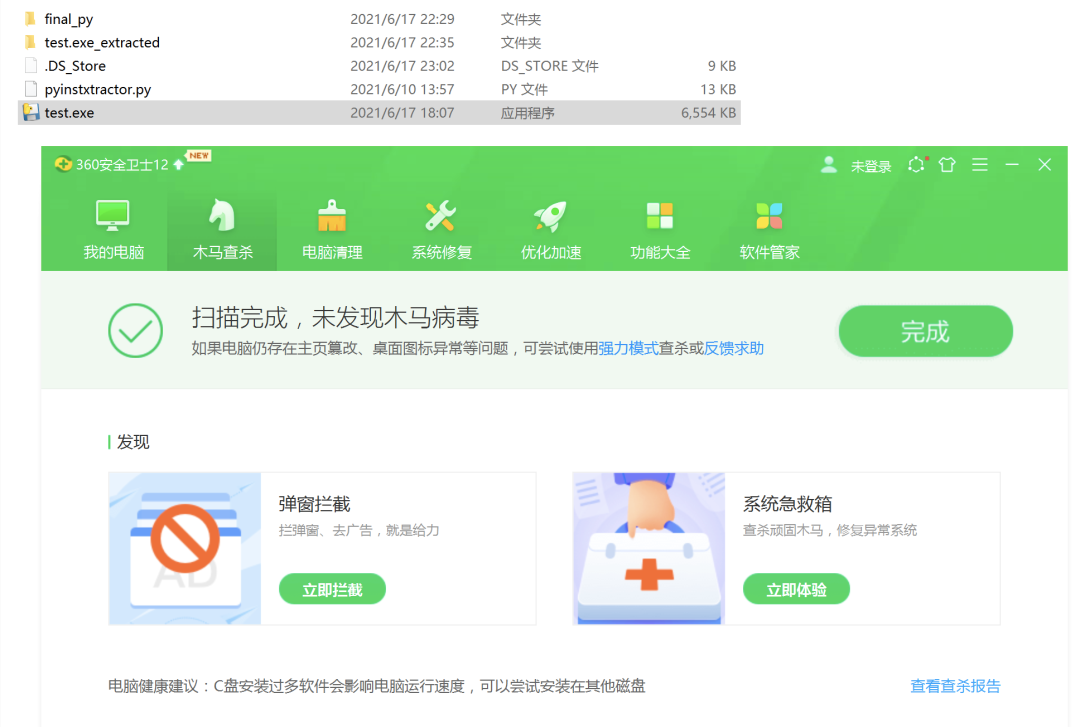
Task: Click the .DS_Store file icon
Action: [x=30, y=65]
